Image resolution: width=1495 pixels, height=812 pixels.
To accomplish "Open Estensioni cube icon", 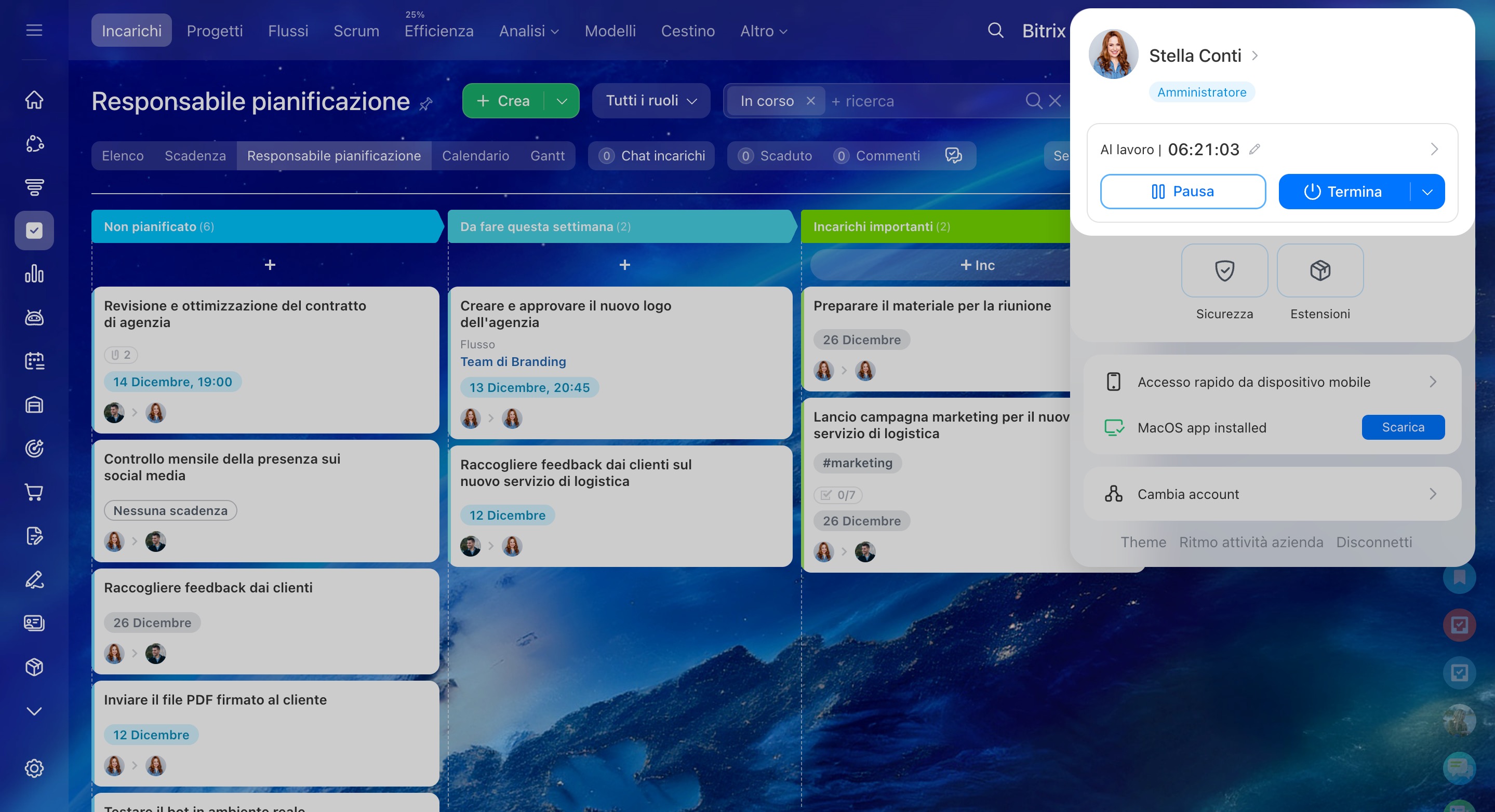I will coord(1320,270).
